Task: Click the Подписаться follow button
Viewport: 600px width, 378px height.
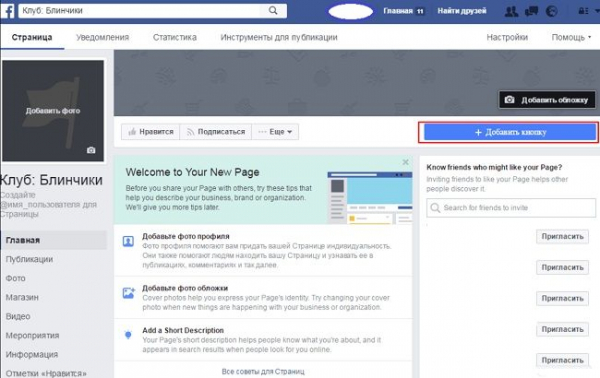Action: coord(216,132)
